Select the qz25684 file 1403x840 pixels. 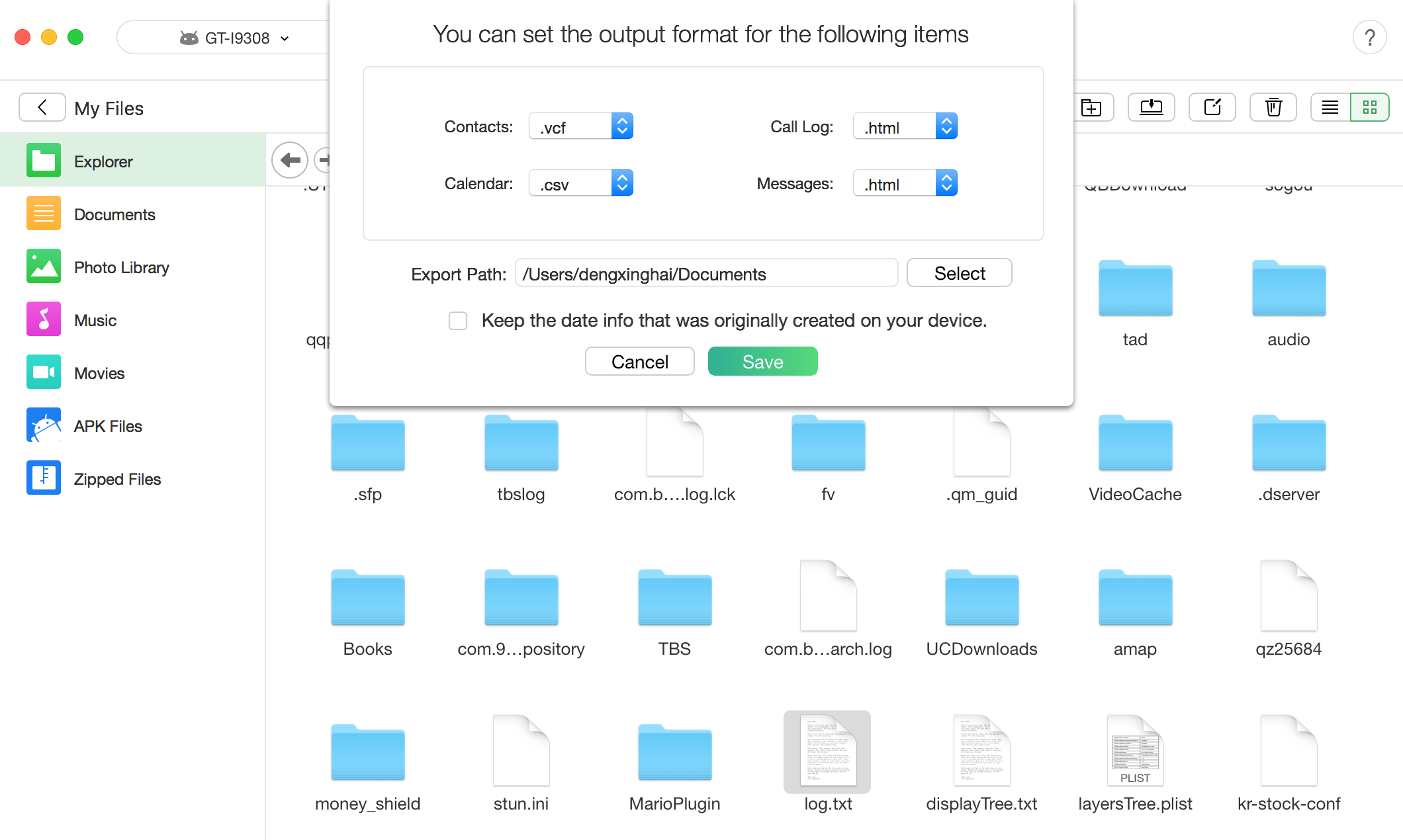tap(1289, 596)
